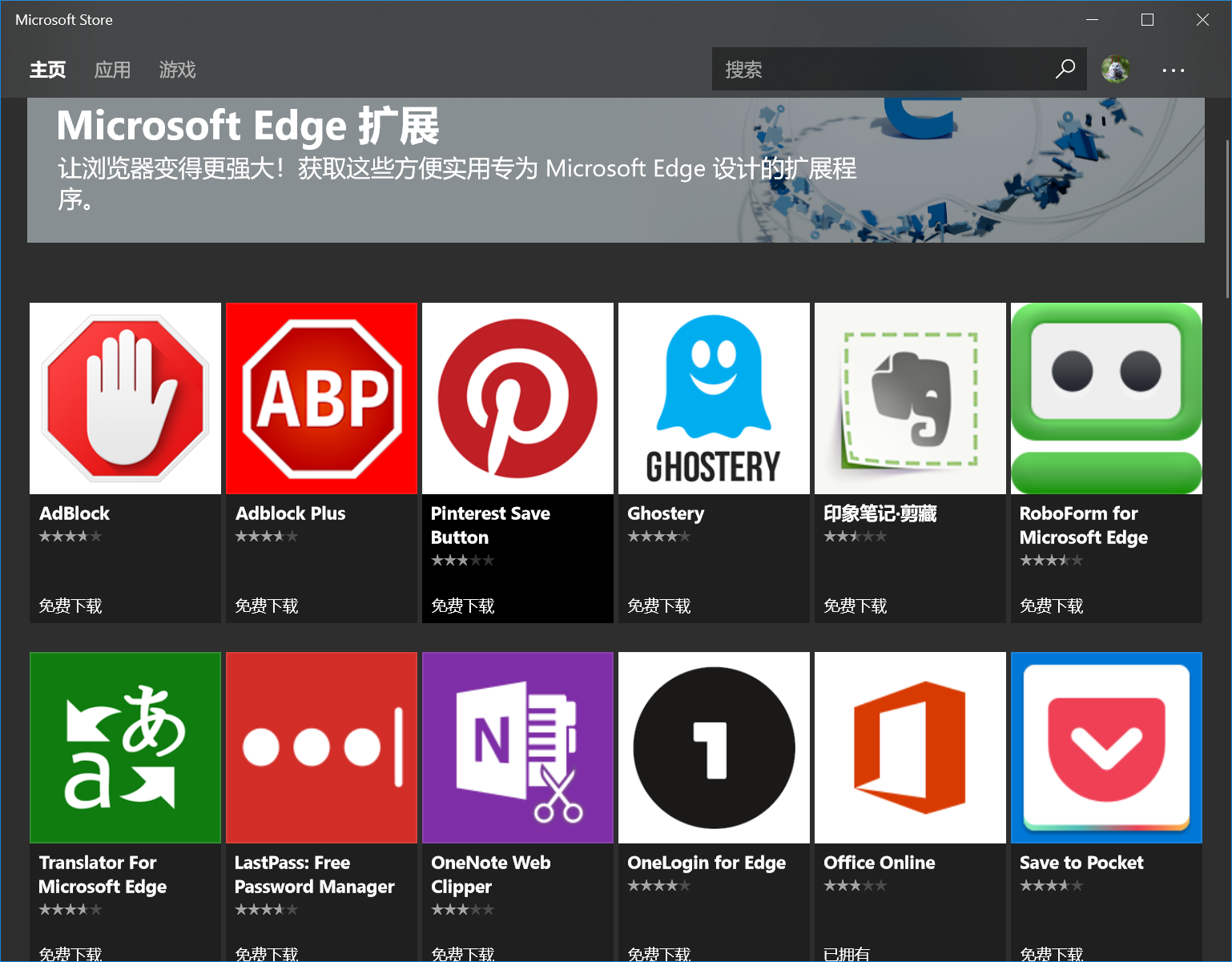Image resolution: width=1232 pixels, height=962 pixels.
Task: Open the Pinterest logo tile
Action: tap(517, 398)
